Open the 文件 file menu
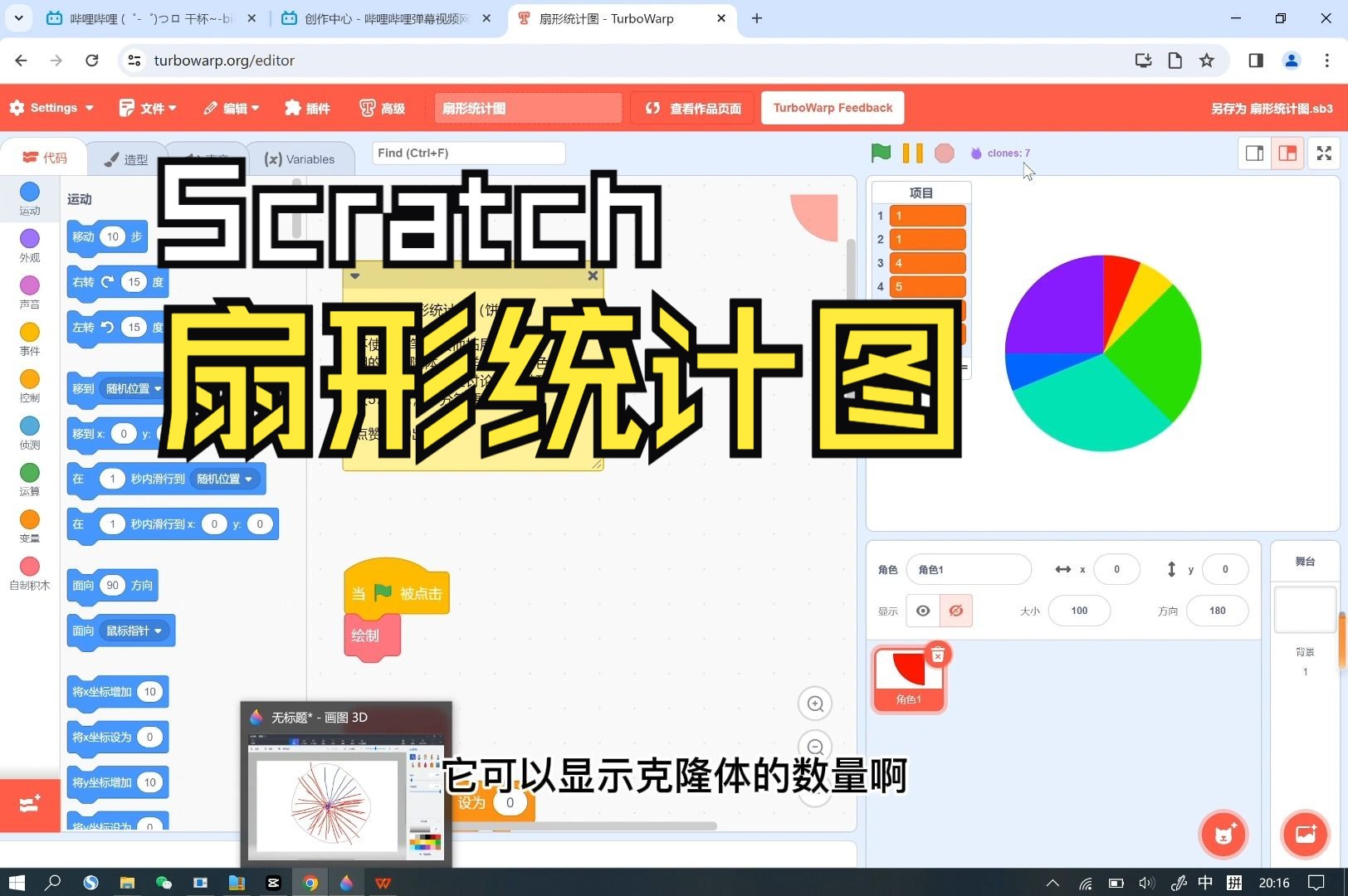The height and width of the screenshot is (896, 1348). [x=148, y=108]
